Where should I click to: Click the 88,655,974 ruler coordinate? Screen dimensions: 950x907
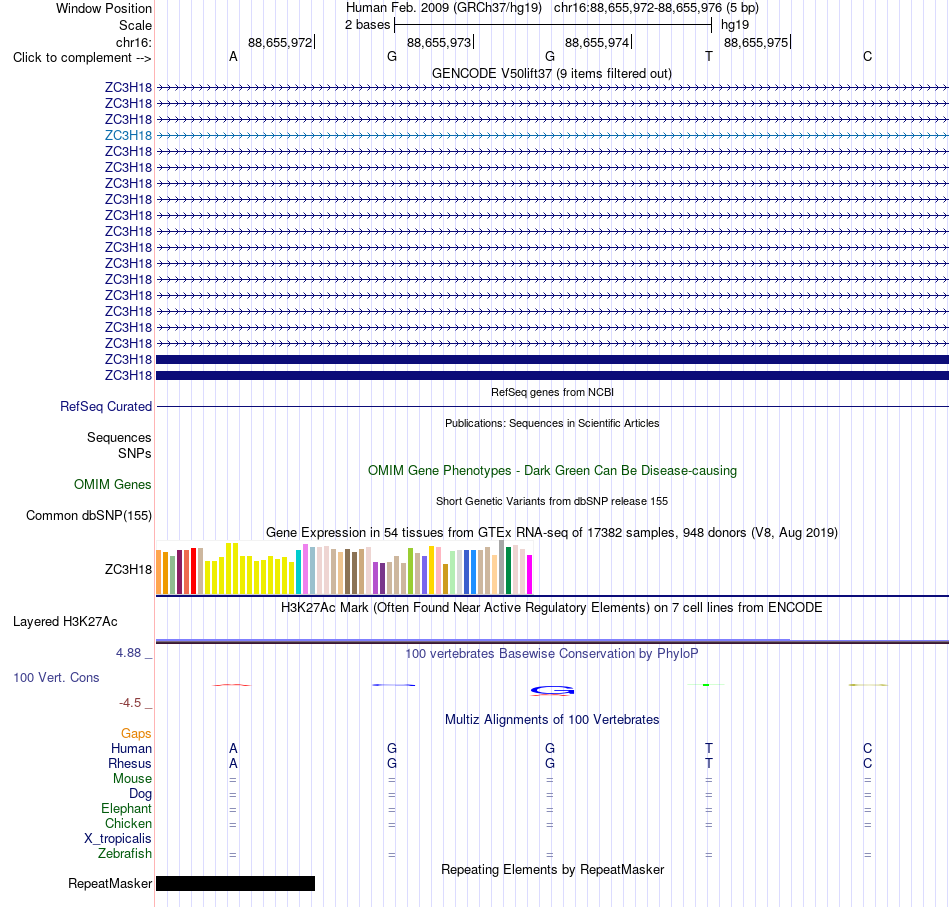click(597, 42)
